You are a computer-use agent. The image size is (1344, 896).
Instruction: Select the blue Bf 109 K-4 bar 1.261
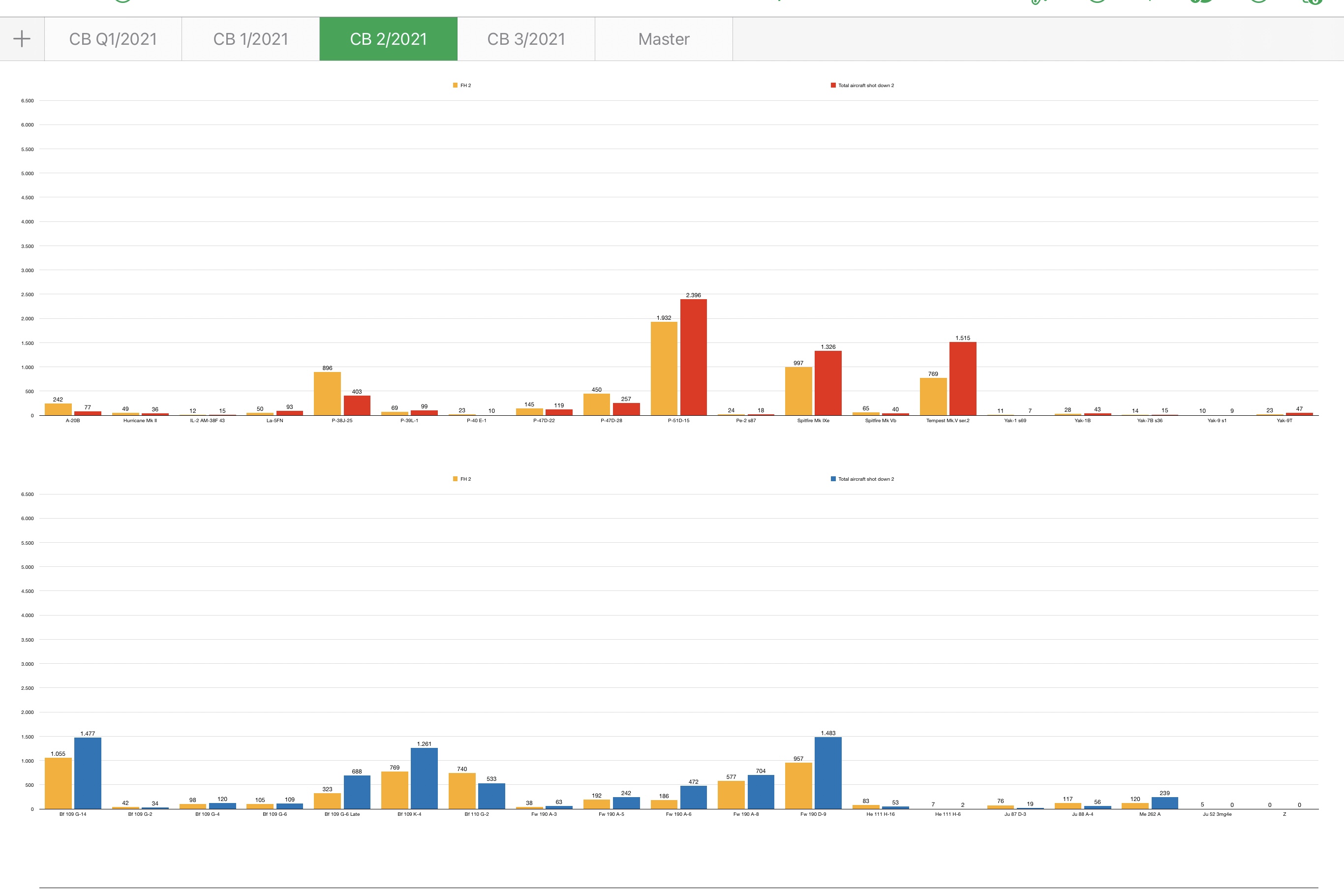click(x=425, y=778)
